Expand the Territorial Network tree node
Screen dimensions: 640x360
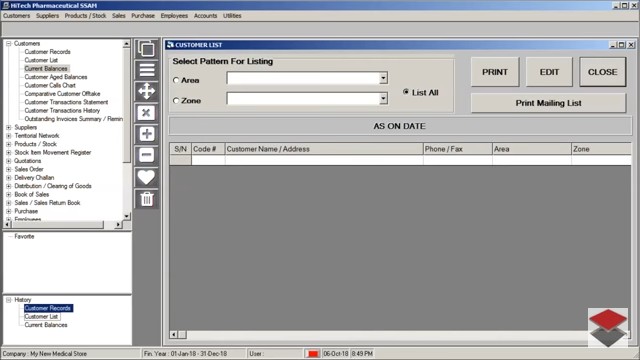(9, 136)
